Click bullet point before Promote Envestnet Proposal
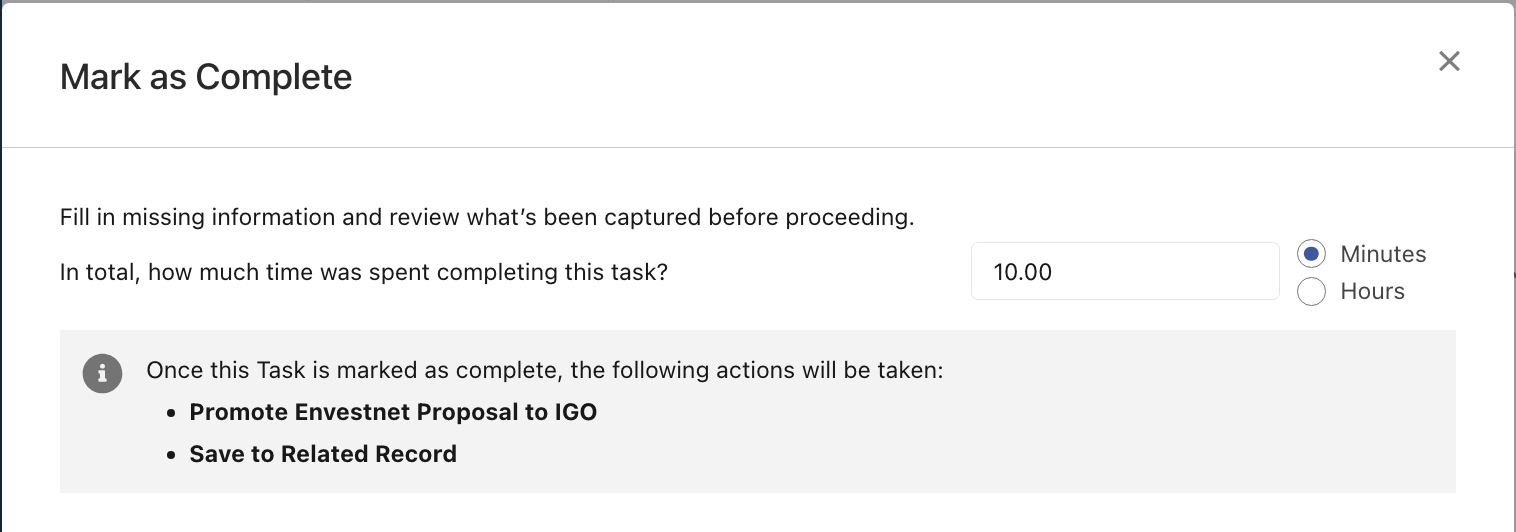This screenshot has width=1516, height=532. pyautogui.click(x=171, y=413)
